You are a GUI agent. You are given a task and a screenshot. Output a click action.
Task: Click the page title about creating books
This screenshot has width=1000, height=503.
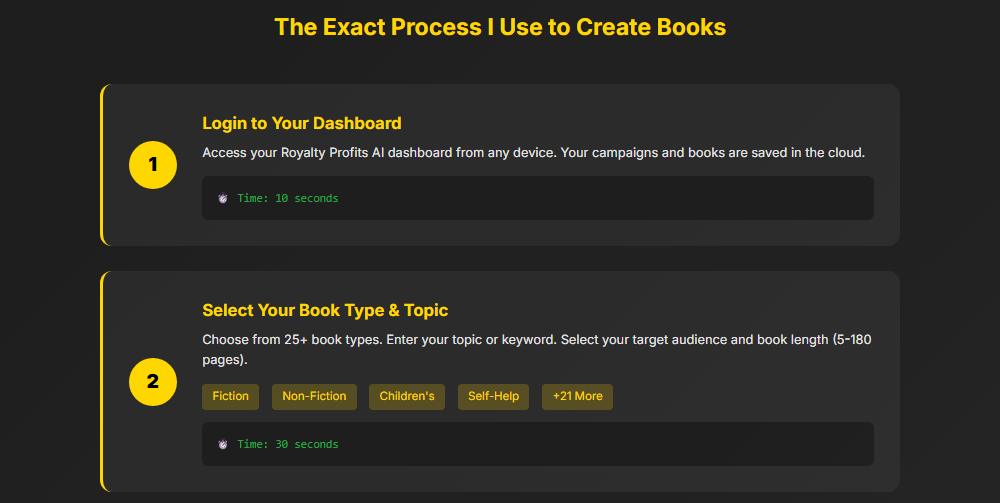500,27
